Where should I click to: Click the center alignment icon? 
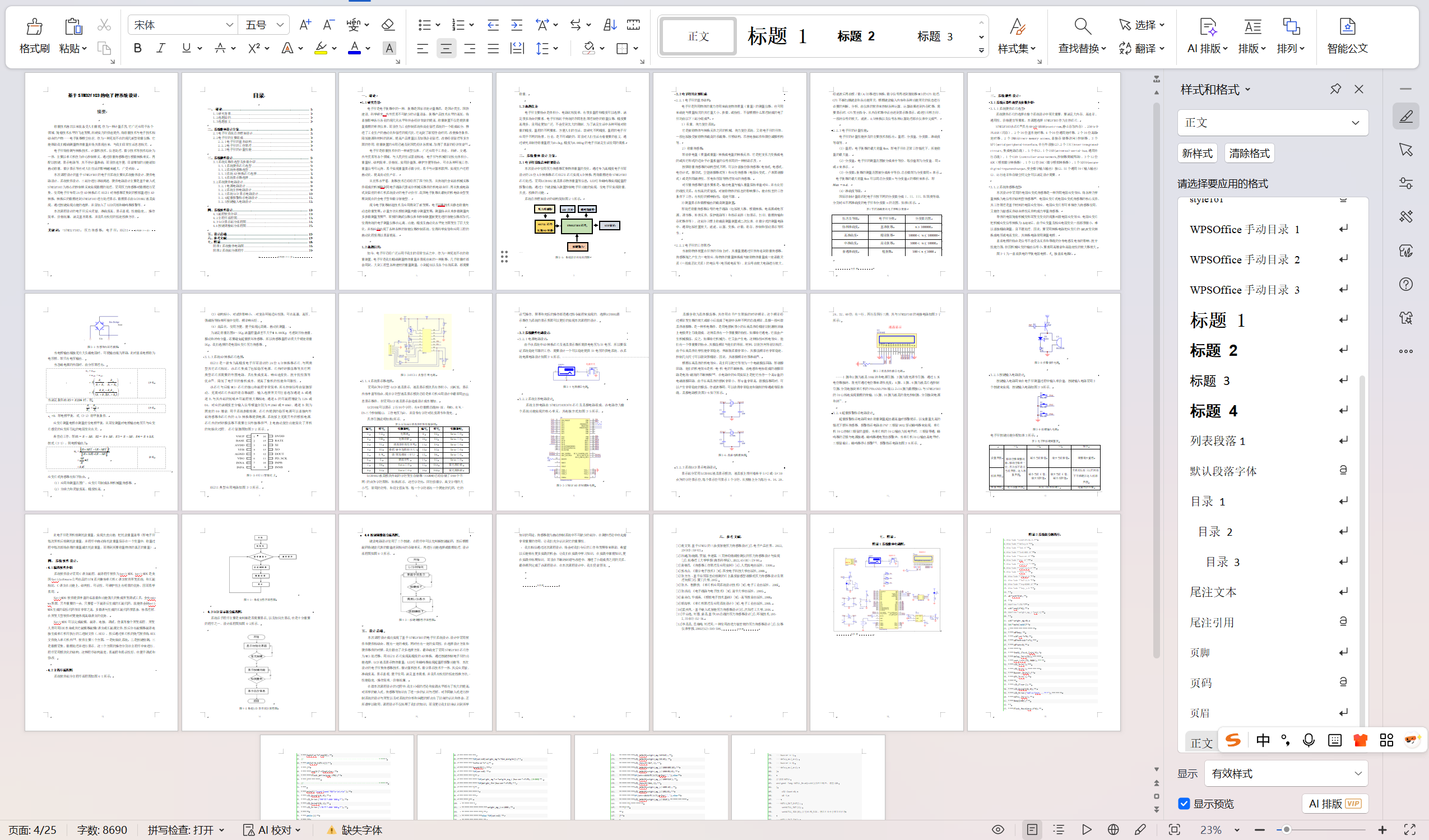point(446,49)
